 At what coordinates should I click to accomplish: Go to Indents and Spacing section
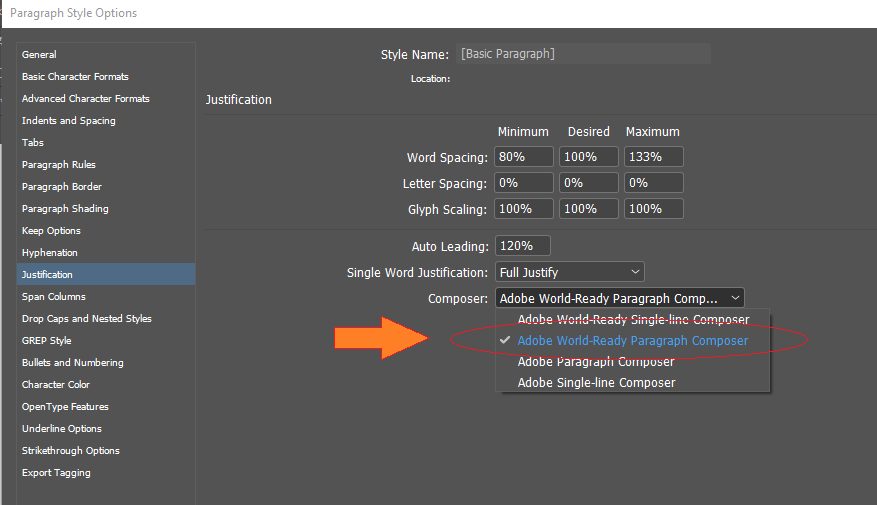click(68, 121)
